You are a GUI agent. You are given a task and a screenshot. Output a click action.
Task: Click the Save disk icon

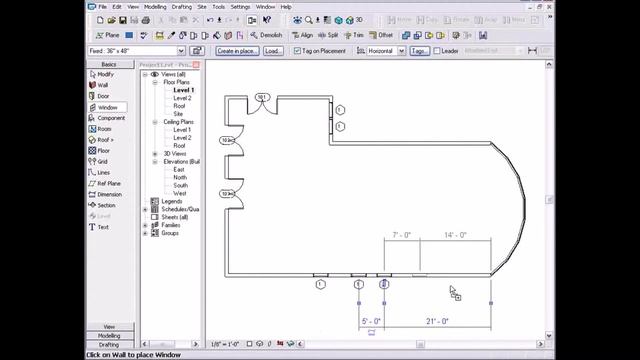pos(122,20)
